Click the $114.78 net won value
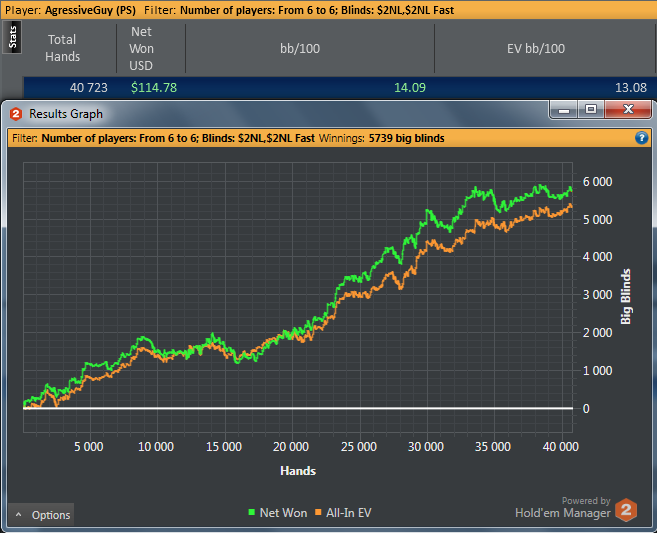Image resolution: width=657 pixels, height=533 pixels. click(154, 88)
